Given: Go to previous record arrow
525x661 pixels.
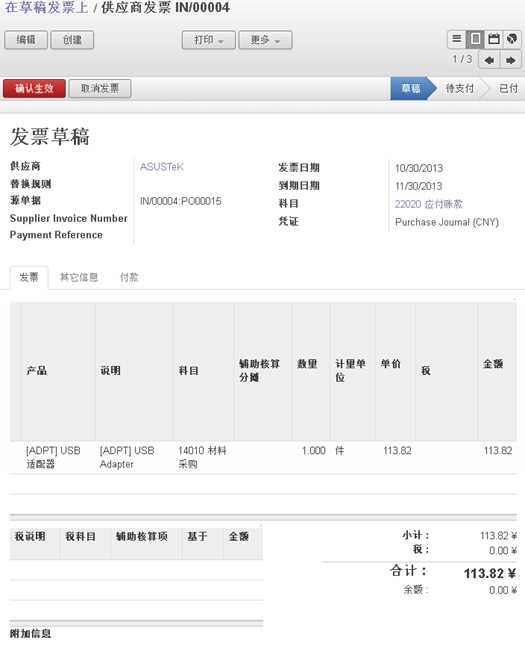Looking at the screenshot, I should pyautogui.click(x=489, y=60).
